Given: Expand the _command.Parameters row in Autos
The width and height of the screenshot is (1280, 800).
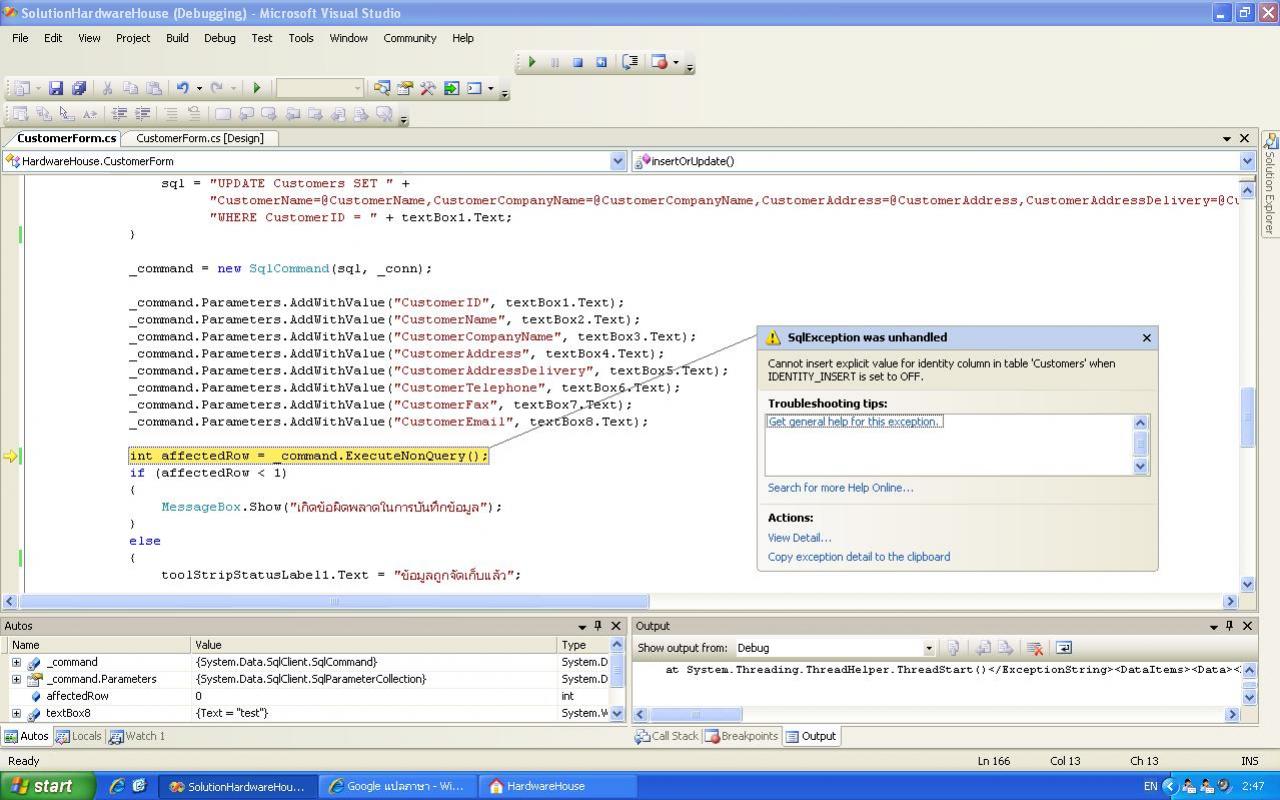Looking at the screenshot, I should click(x=16, y=679).
